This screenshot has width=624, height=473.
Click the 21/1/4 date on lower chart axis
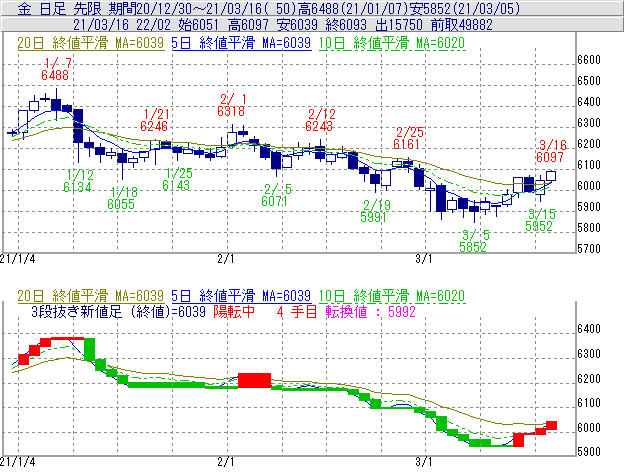point(17,463)
